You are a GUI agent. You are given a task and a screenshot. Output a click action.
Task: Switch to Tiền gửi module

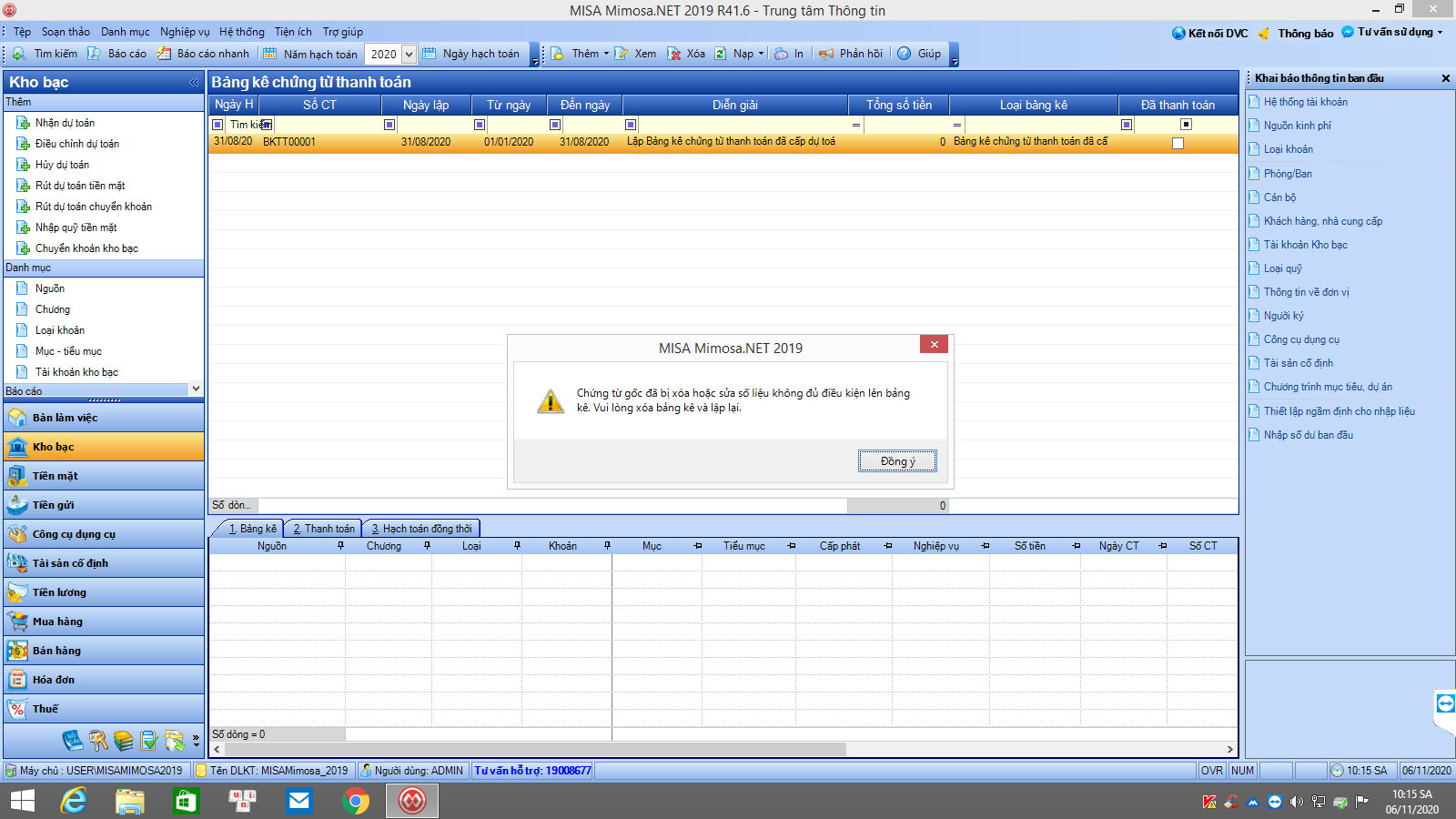click(x=104, y=505)
